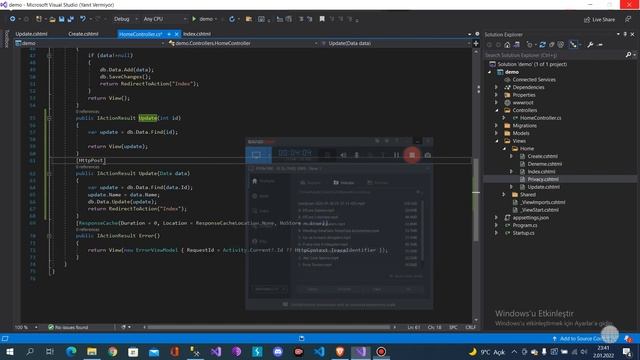Click Sync with Active Document icon
The width and height of the screenshot is (640, 360).
[x=542, y=45]
